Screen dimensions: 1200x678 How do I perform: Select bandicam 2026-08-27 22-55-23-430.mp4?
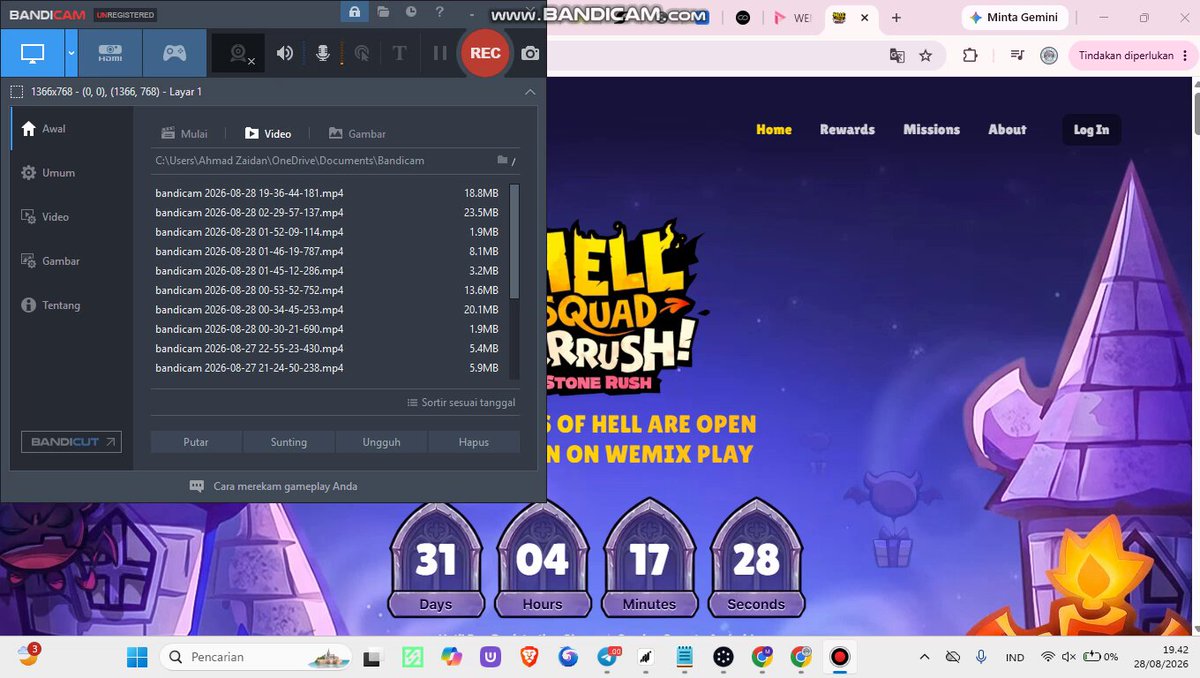pyautogui.click(x=328, y=349)
